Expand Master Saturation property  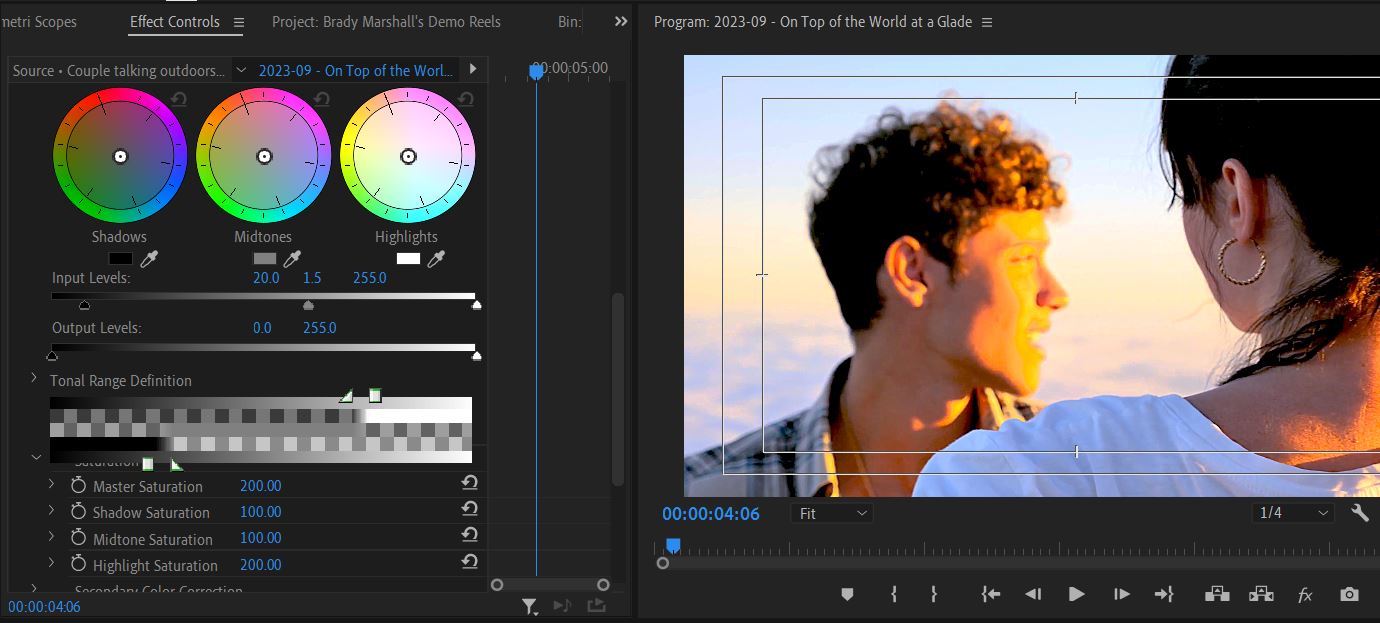[x=52, y=484]
